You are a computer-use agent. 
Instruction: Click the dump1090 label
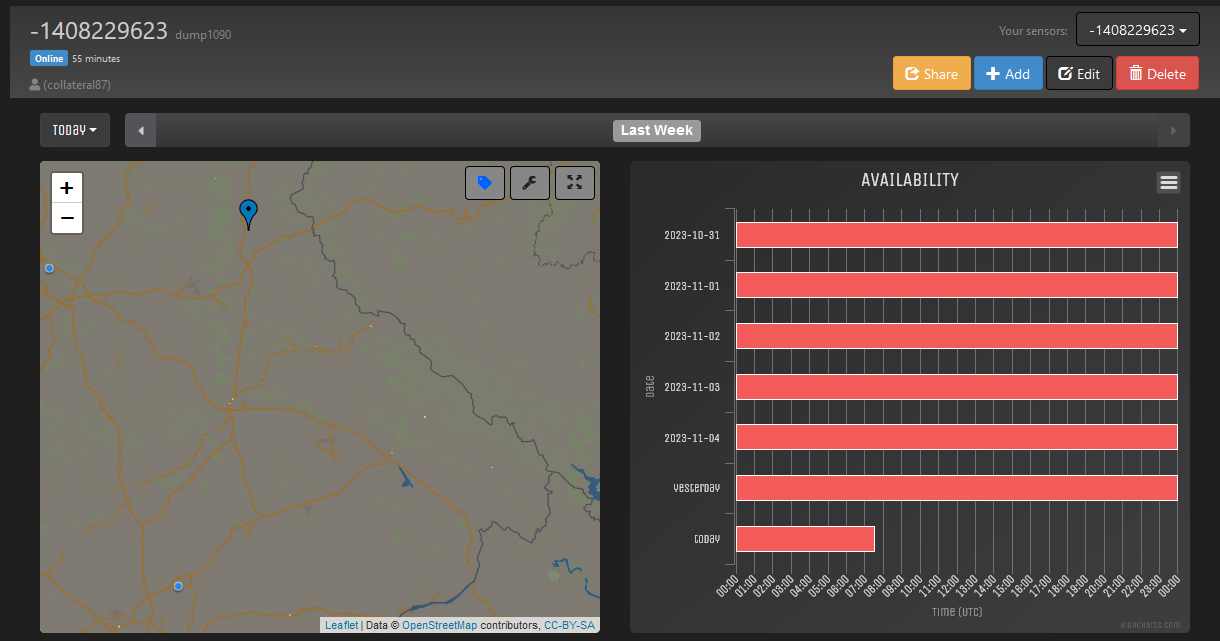(203, 35)
